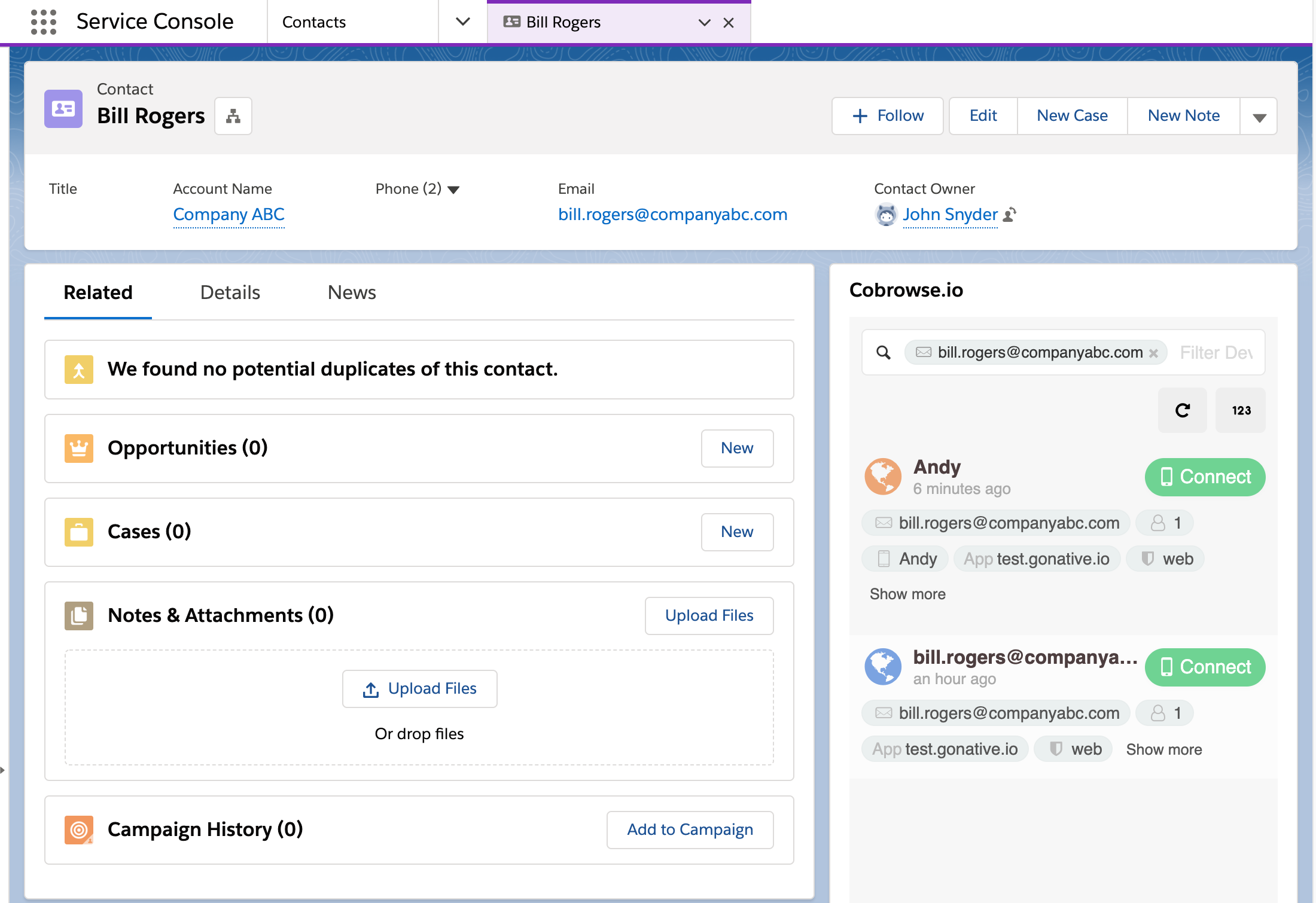
Task: Expand the Phone (2) dropdown
Action: 453,190
